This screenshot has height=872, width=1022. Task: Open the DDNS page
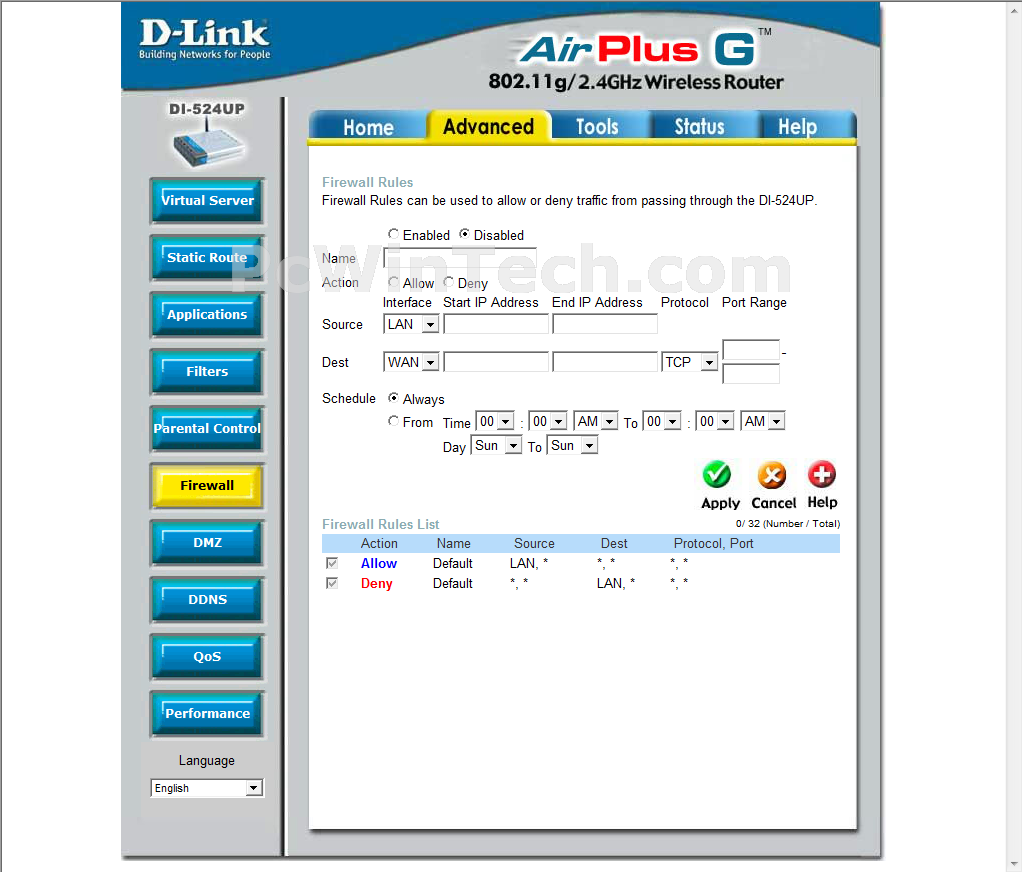click(207, 600)
